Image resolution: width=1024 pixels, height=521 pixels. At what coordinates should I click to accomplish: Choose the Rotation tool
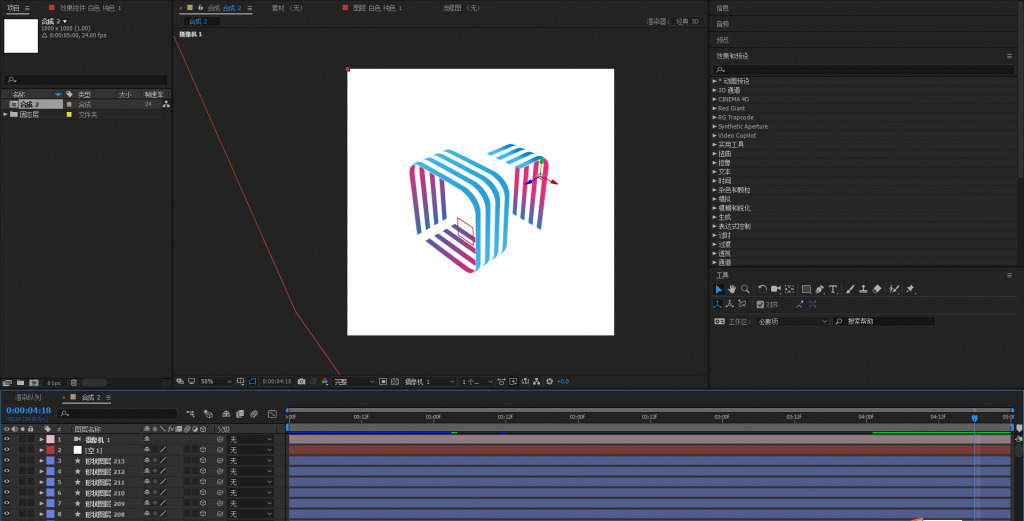coord(762,289)
